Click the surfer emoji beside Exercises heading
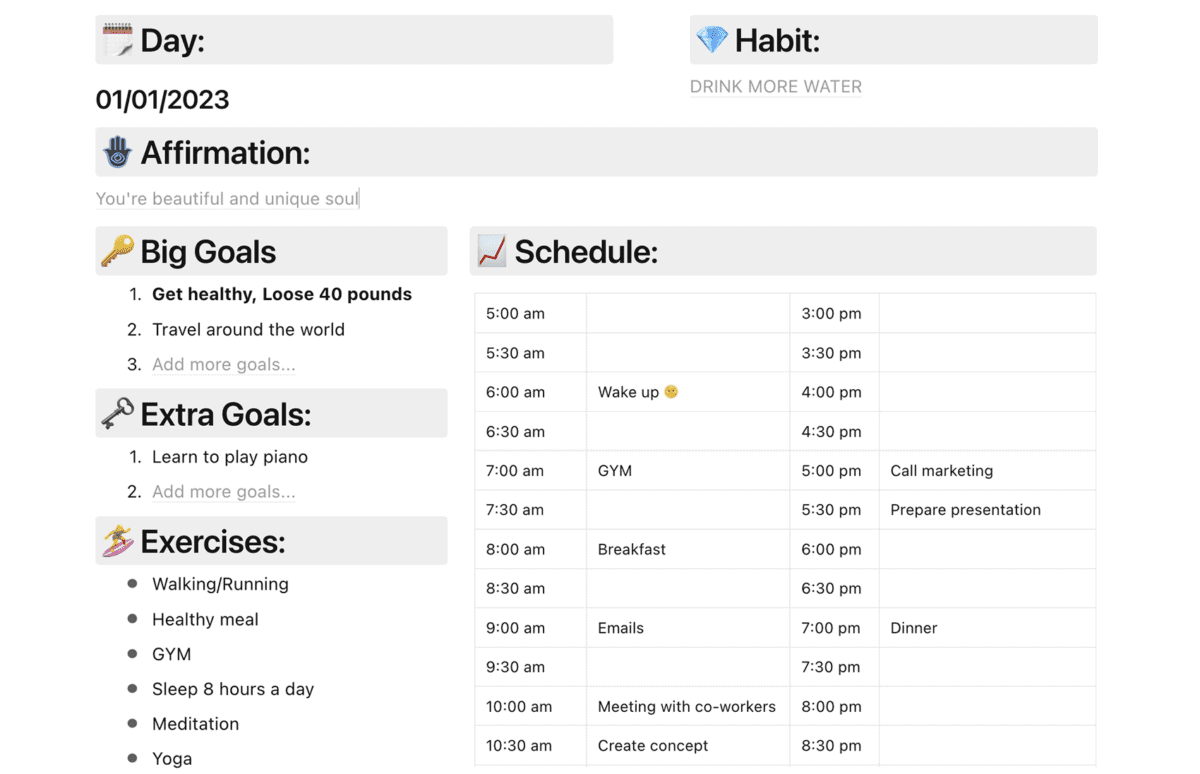This screenshot has height=774, width=1200. [118, 541]
